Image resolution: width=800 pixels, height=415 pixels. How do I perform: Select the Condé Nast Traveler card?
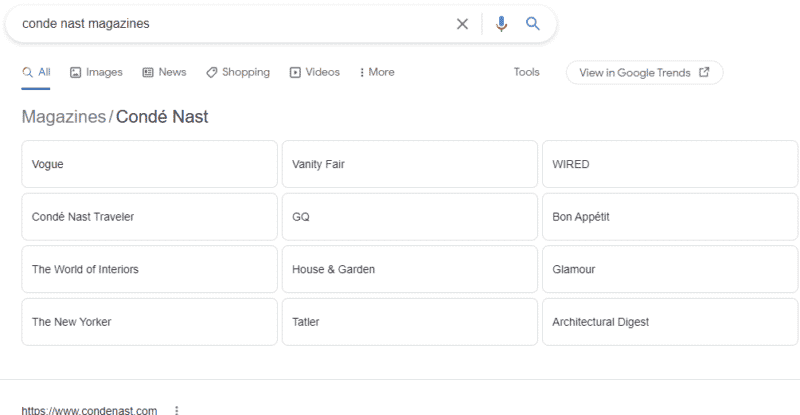tap(149, 216)
